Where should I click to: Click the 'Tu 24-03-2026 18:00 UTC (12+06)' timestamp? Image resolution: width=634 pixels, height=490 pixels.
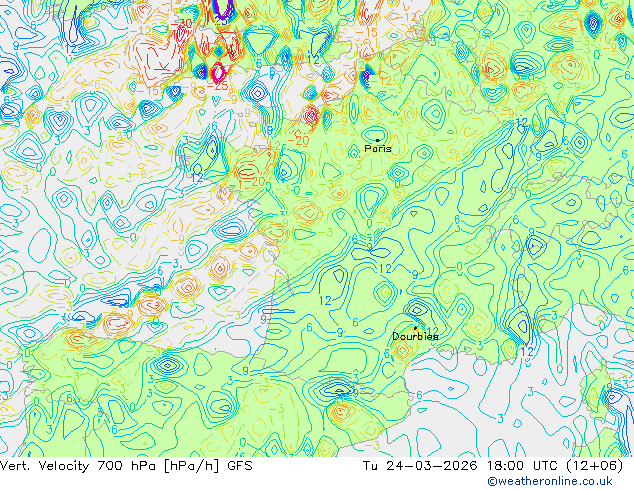tap(493, 466)
